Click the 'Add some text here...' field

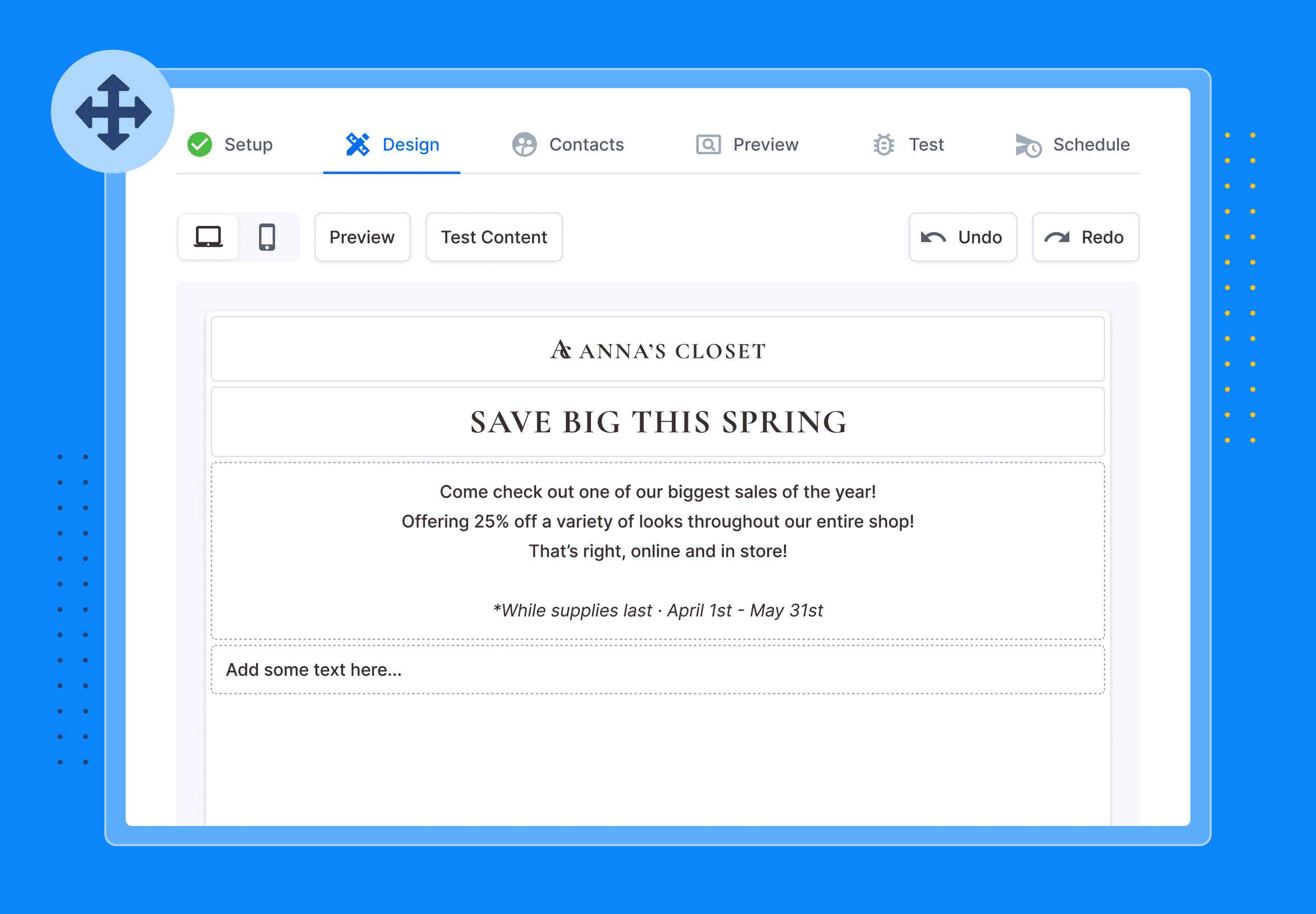pyautogui.click(x=657, y=669)
